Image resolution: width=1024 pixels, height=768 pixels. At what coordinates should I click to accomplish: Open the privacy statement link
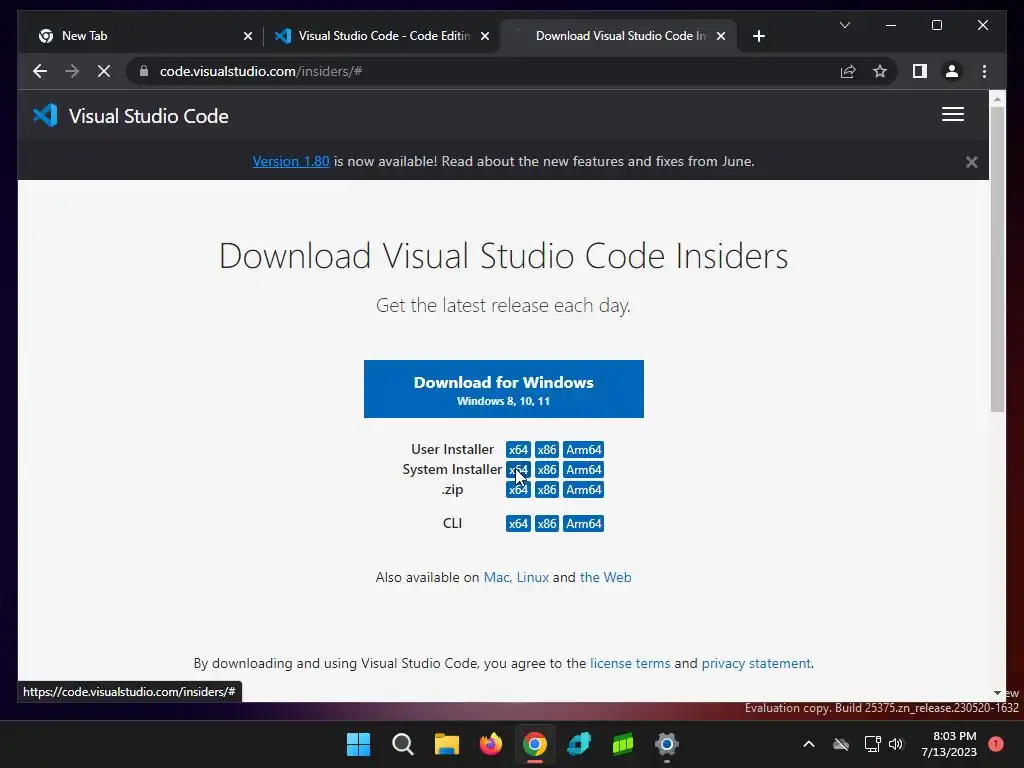click(756, 664)
